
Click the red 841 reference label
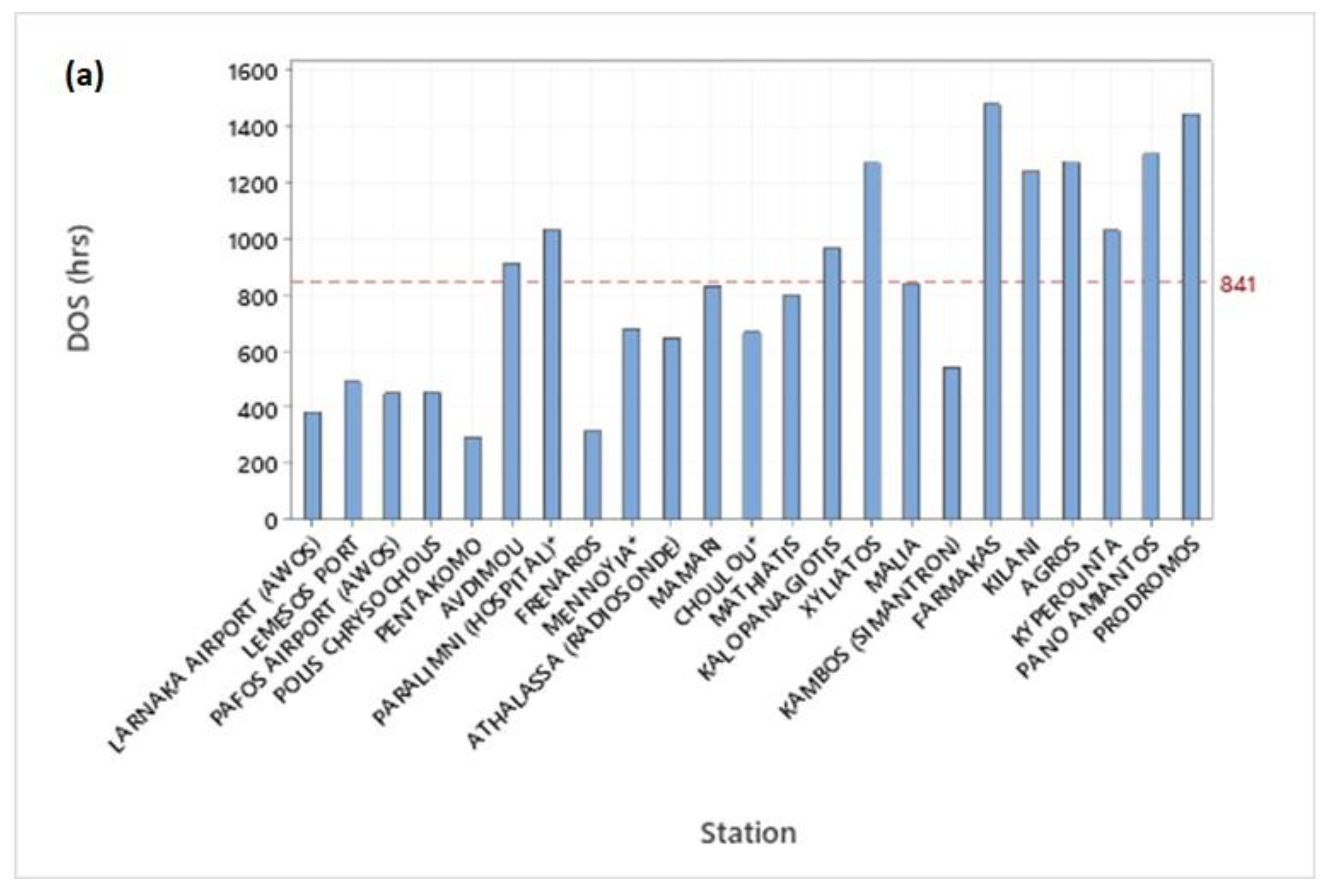[1238, 284]
